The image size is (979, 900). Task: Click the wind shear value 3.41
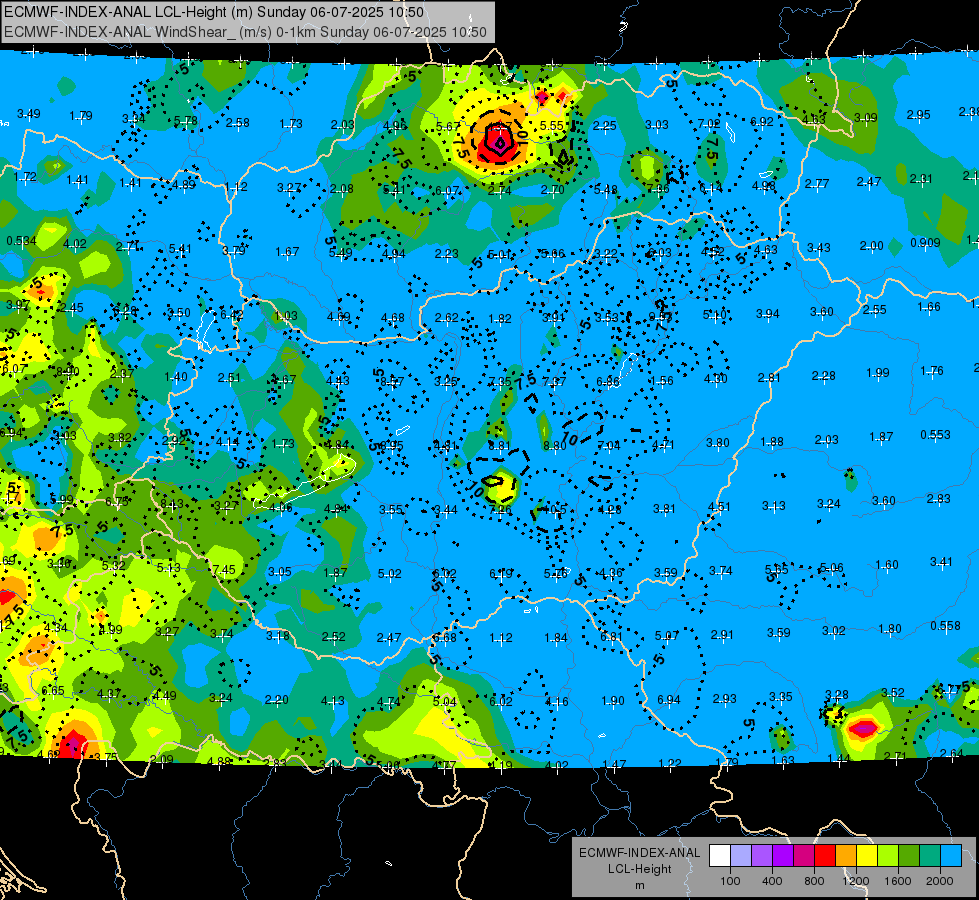(942, 562)
